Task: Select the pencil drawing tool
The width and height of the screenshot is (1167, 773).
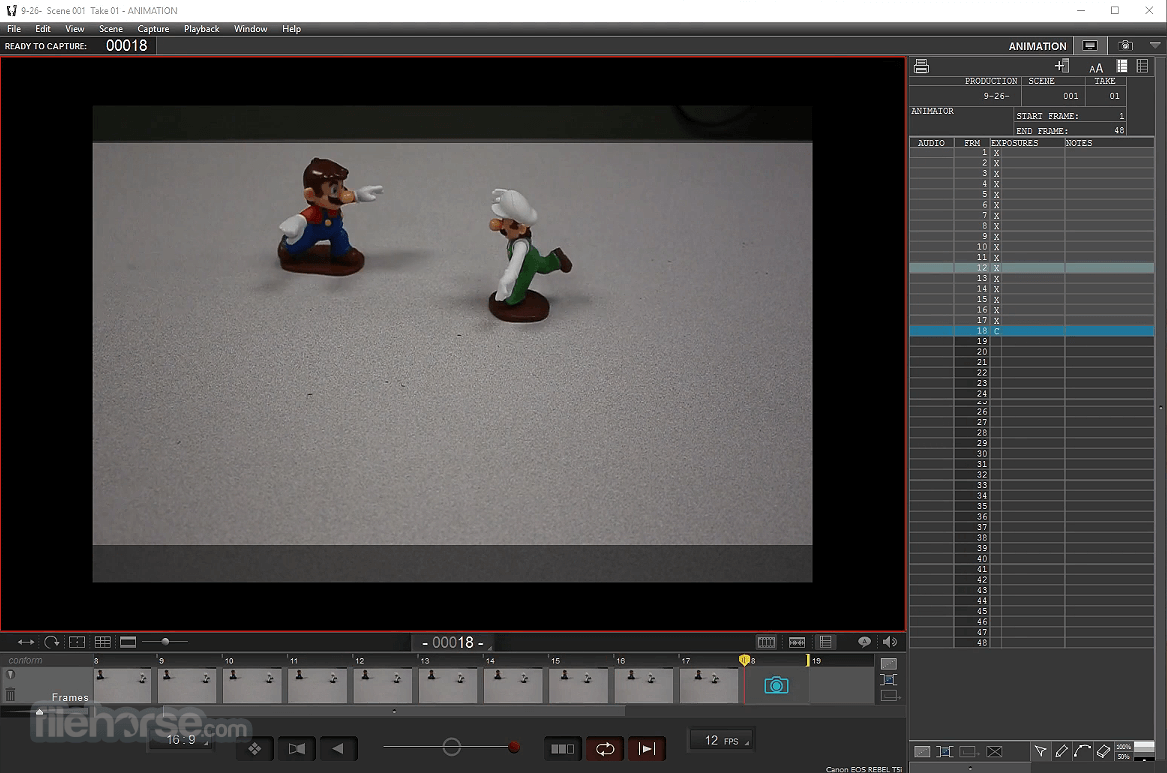Action: [x=1061, y=751]
